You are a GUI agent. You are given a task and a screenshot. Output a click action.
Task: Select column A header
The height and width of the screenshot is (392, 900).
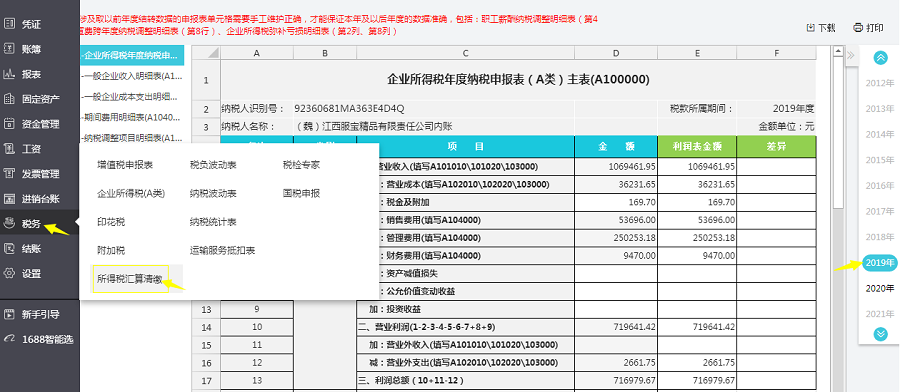coord(257,53)
